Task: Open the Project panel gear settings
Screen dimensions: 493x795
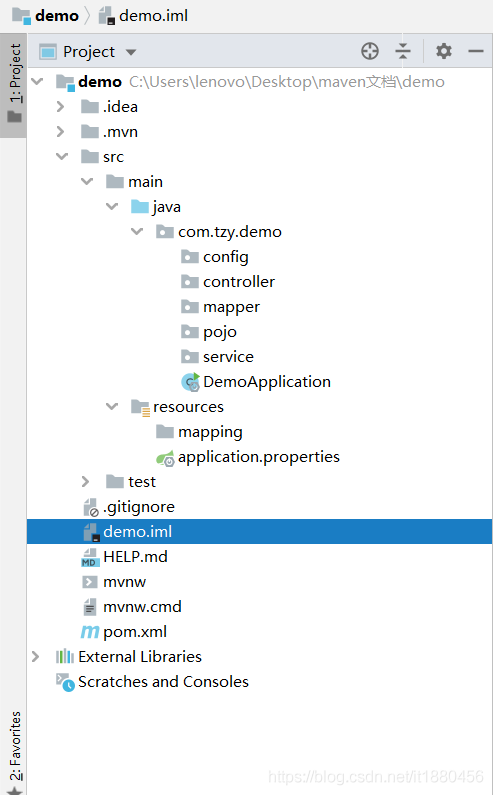Action: coord(444,51)
